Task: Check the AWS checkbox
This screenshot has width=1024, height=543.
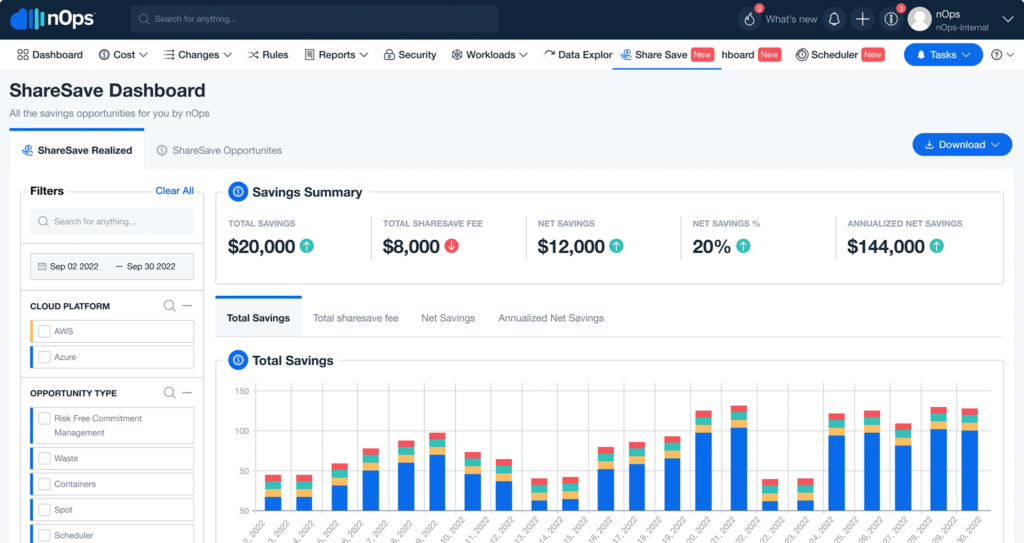Action: click(44, 331)
